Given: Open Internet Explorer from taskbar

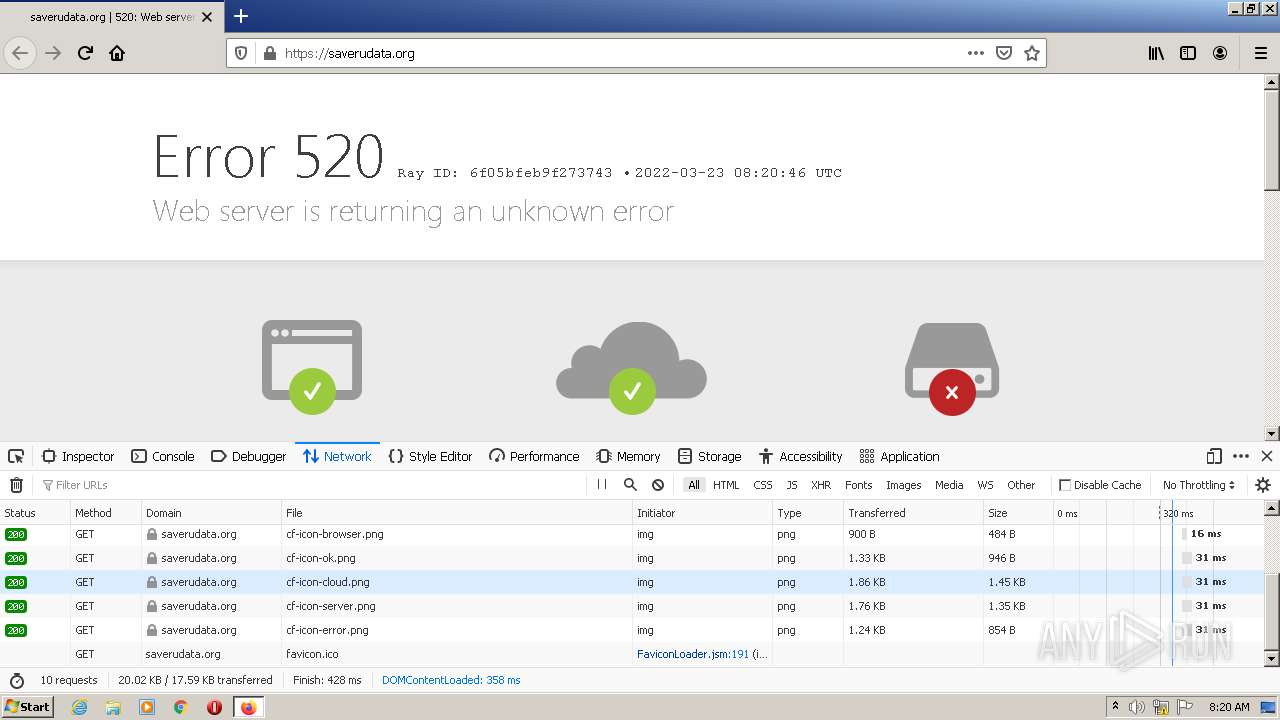Looking at the screenshot, I should [79, 707].
